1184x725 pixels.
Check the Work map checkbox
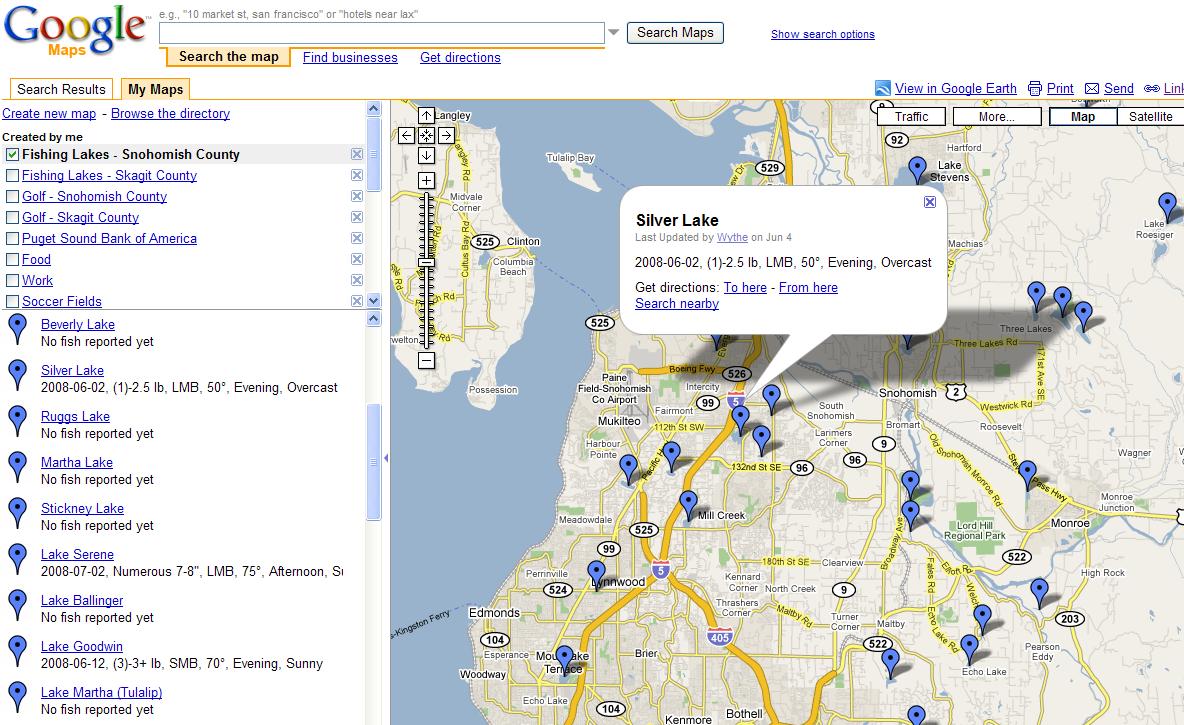[x=13, y=281]
